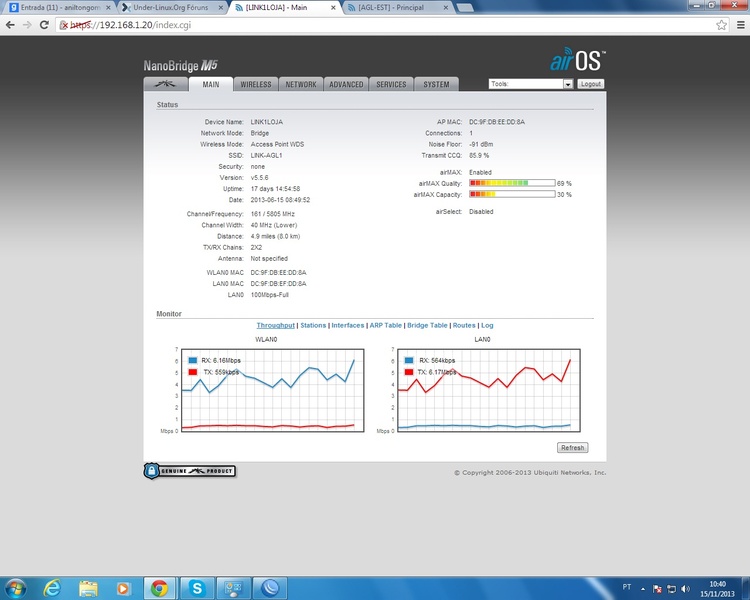750x600 pixels.
Task: Click the Device Name value LINK1LOJA
Action: tap(266, 122)
